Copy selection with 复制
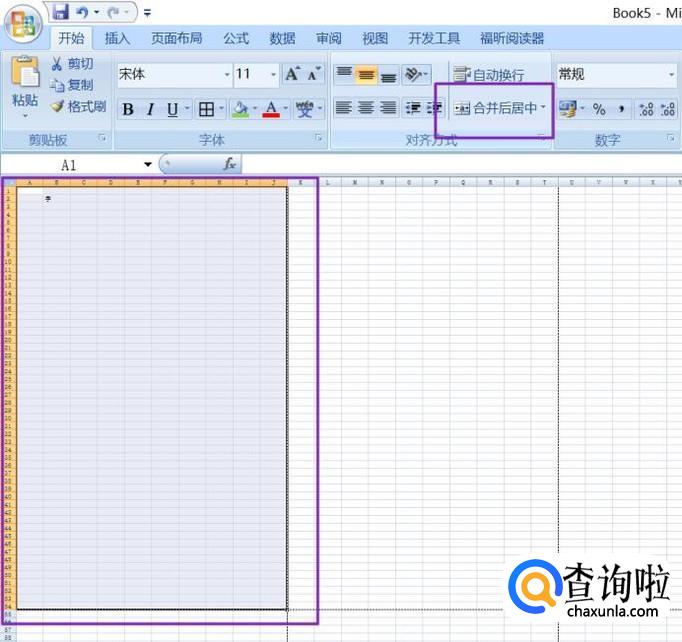Viewport: 682px width, 642px height. tap(72, 85)
